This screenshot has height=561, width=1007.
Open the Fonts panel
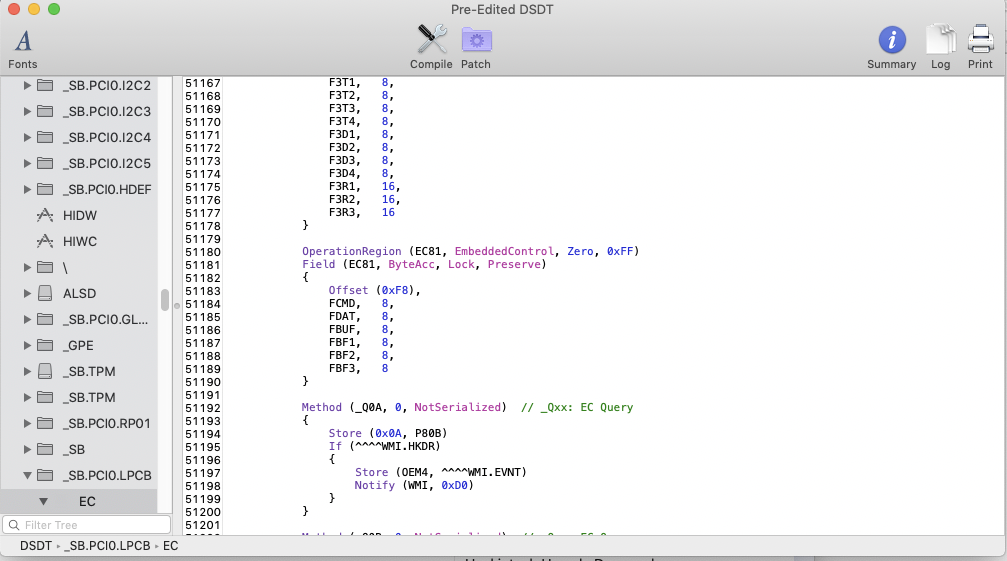click(x=23, y=48)
